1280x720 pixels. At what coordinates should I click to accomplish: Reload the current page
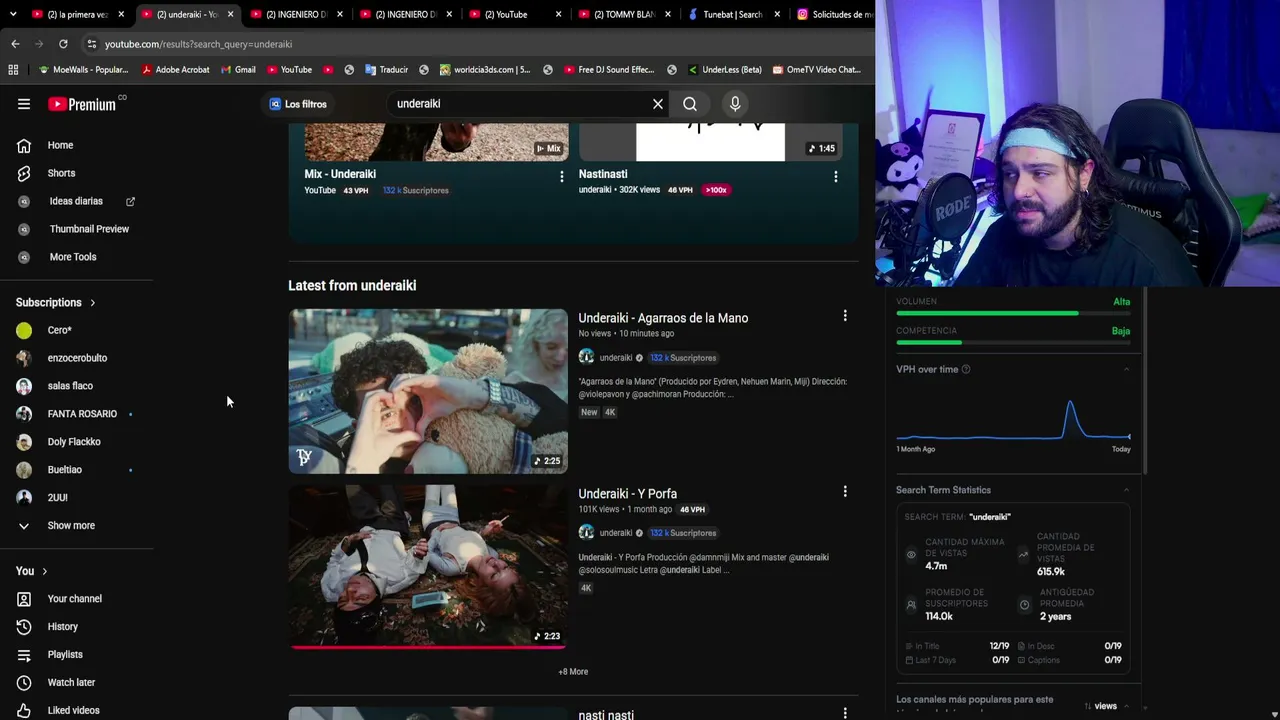(x=63, y=44)
